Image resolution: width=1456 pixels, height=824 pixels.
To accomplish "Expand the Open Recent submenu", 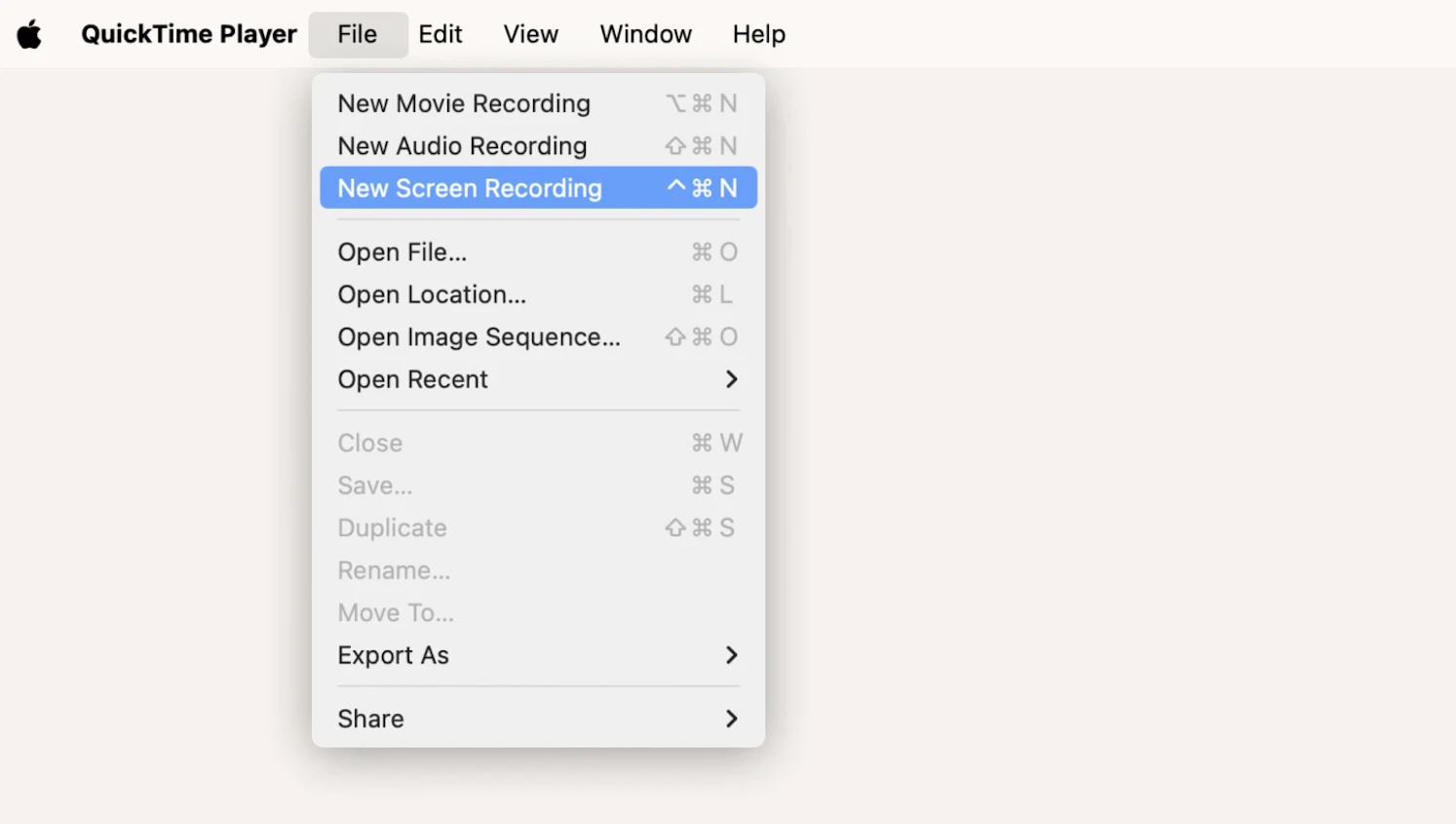I will point(413,379).
